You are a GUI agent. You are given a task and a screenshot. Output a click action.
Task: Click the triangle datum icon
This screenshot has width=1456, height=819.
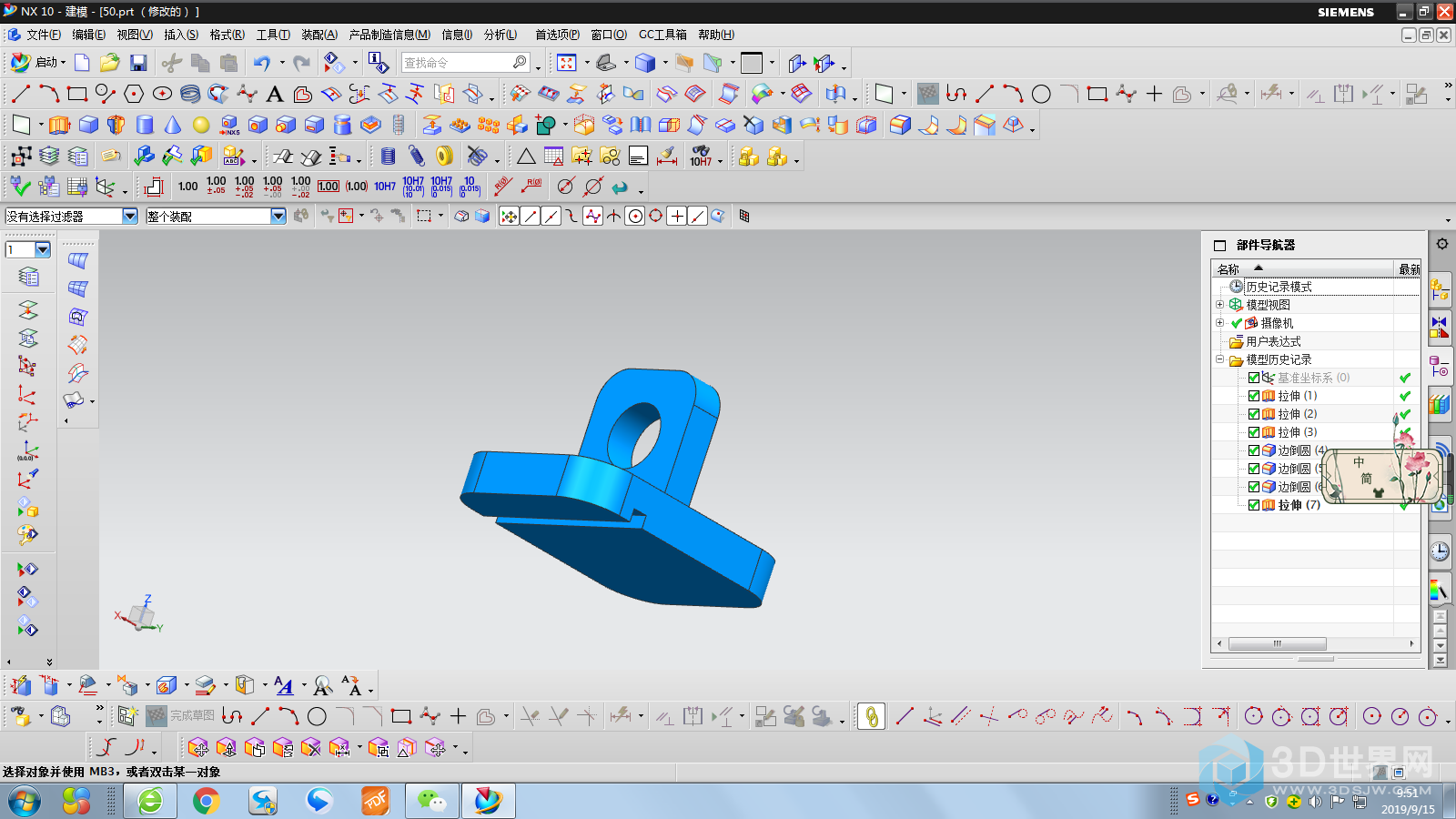coord(526,157)
